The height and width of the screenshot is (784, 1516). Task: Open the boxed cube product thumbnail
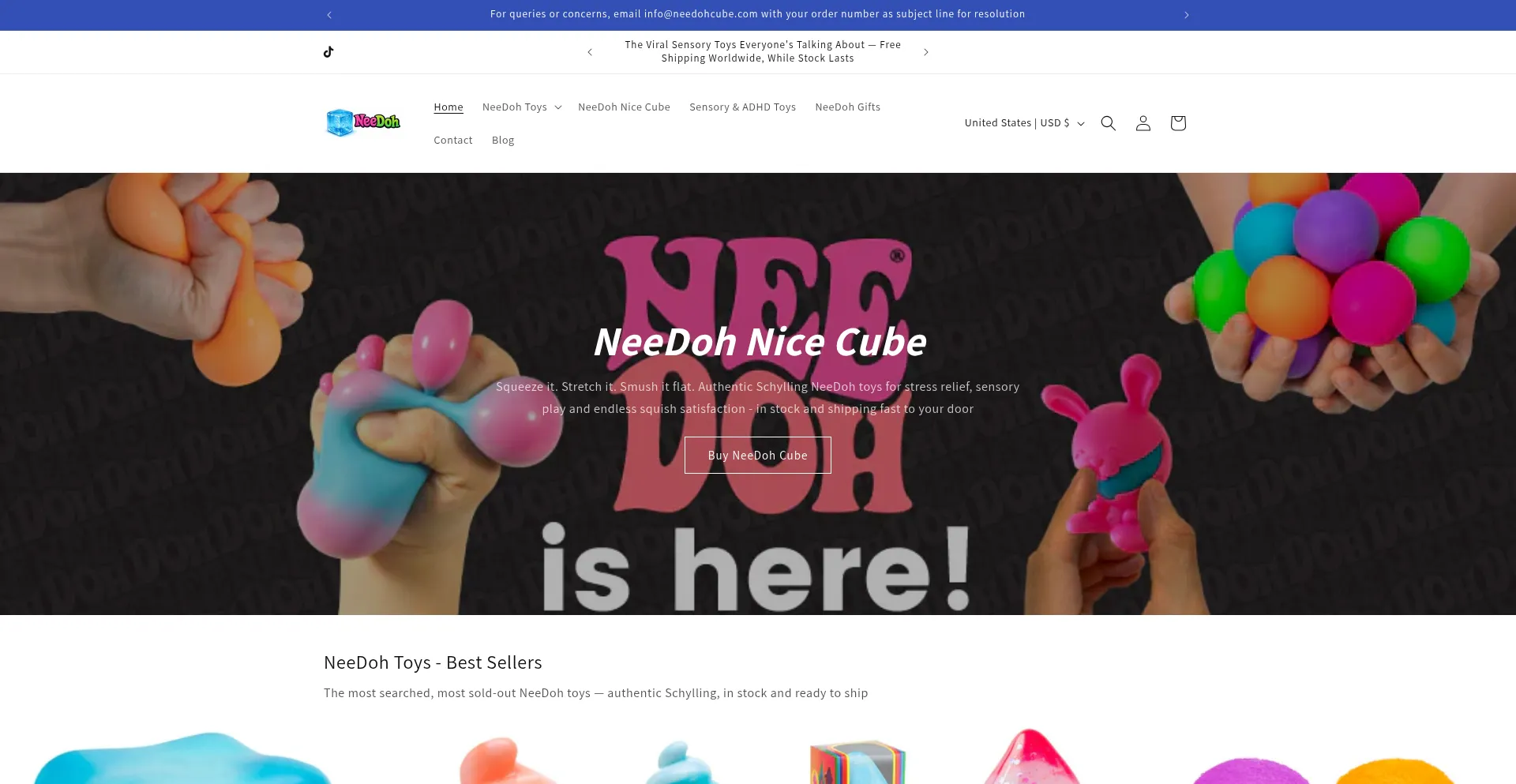pyautogui.click(x=857, y=762)
